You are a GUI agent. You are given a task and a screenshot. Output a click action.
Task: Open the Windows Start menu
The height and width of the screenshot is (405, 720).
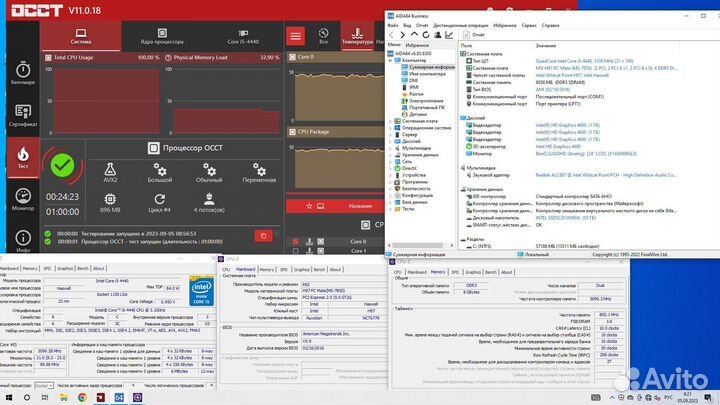coord(9,398)
